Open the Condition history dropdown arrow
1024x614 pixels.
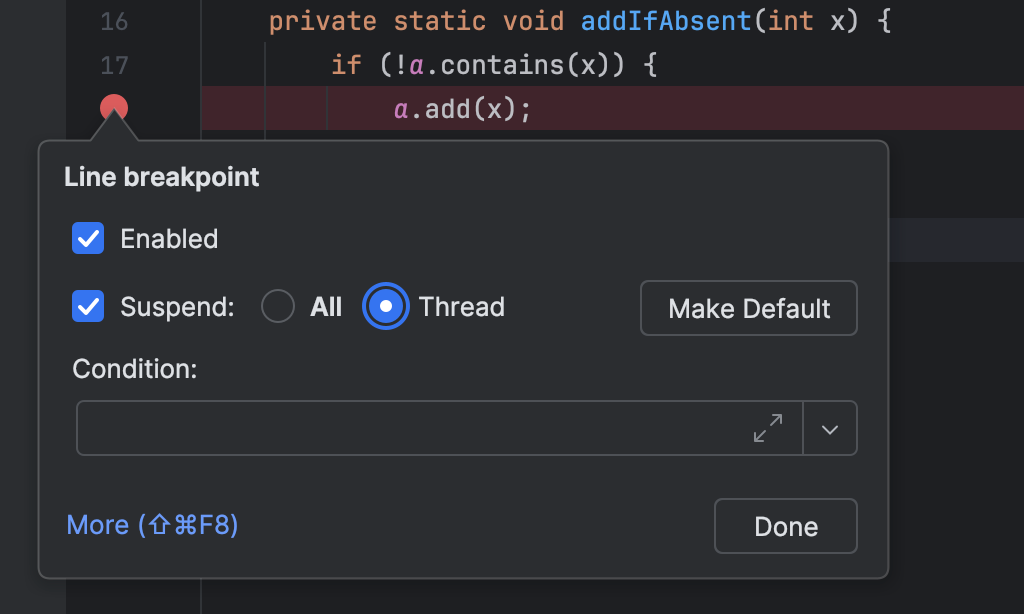point(830,428)
